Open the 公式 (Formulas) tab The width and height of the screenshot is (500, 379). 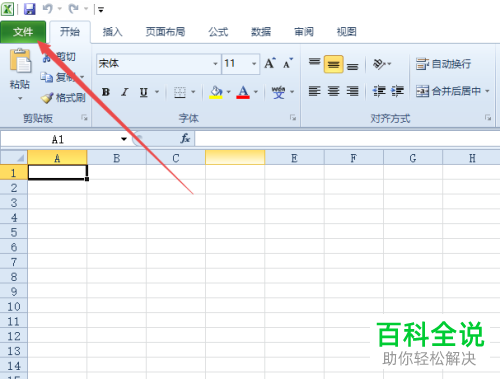(x=218, y=32)
